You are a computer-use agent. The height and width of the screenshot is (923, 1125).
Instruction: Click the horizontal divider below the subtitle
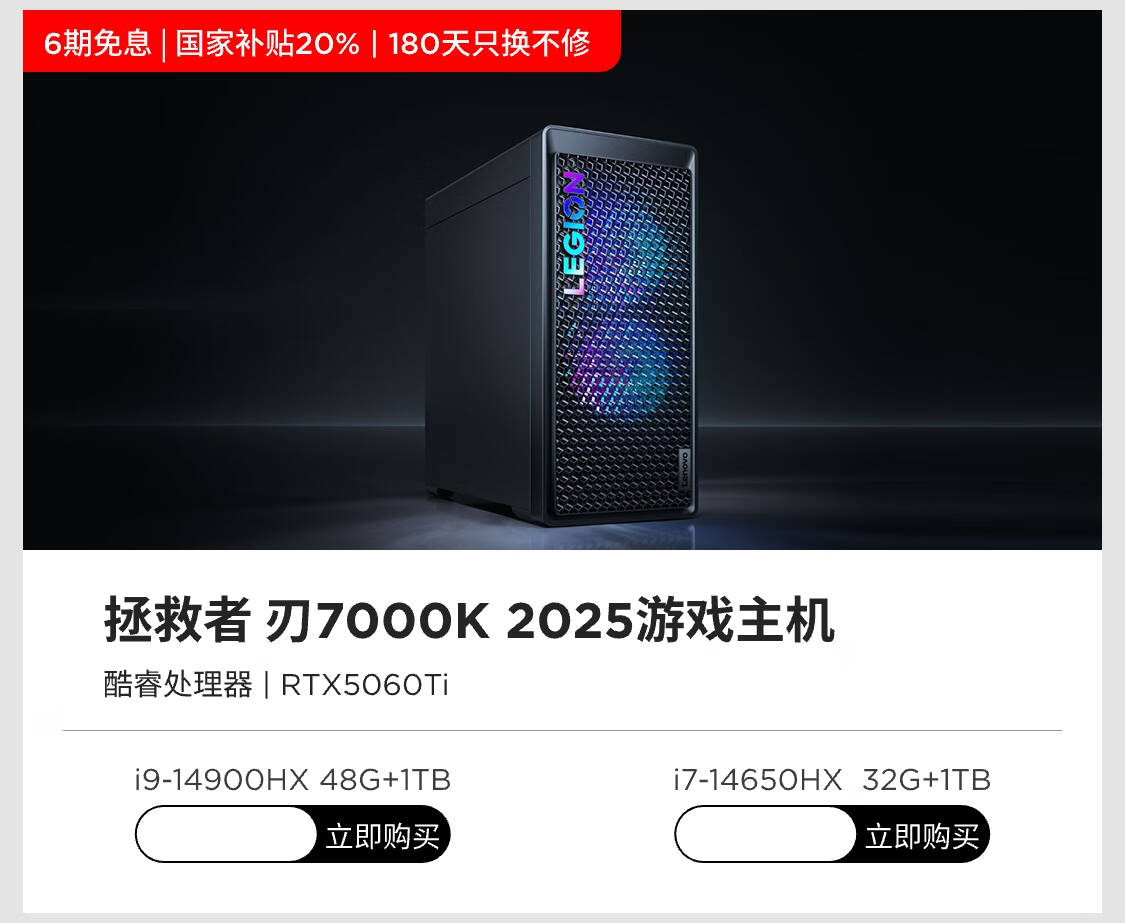[x=562, y=731]
